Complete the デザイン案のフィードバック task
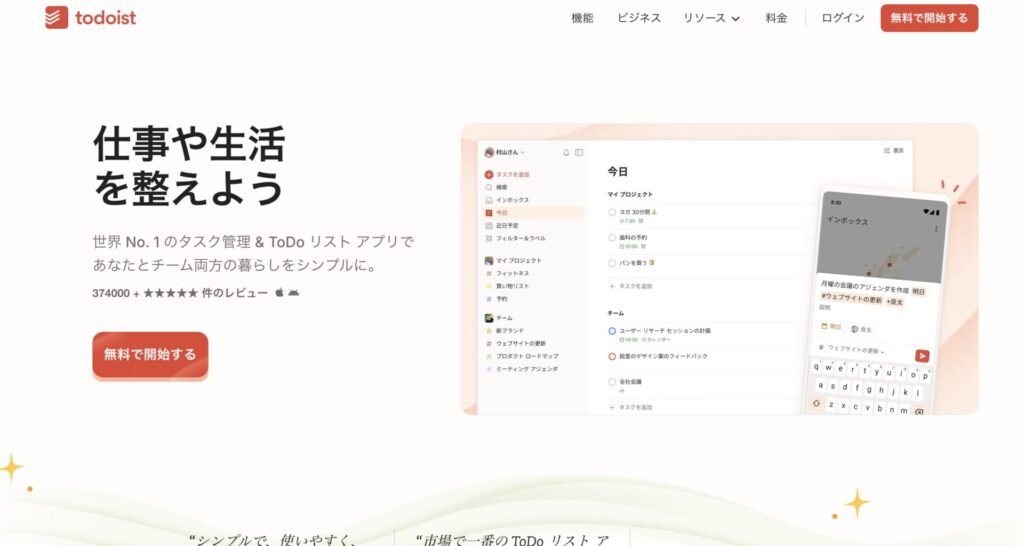The image size is (1024, 546). pos(612,357)
